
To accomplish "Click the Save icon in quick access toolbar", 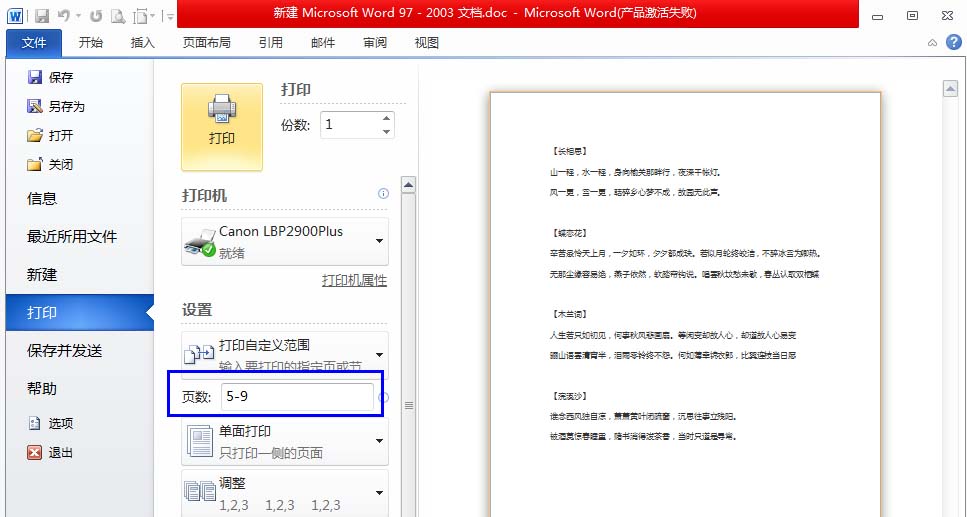I will (41, 16).
